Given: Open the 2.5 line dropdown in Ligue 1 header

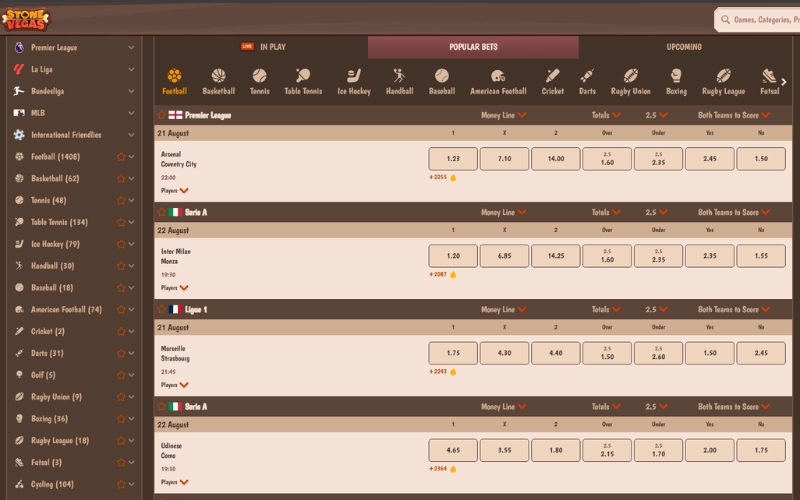Looking at the screenshot, I should click(x=656, y=310).
